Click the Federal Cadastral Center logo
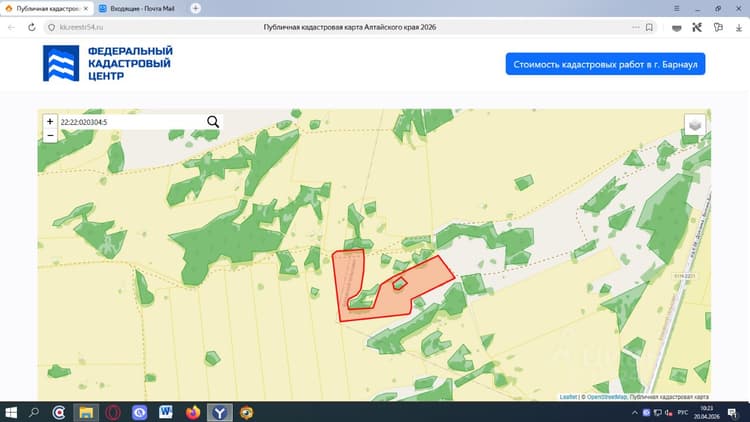The width and height of the screenshot is (750, 422). (108, 63)
